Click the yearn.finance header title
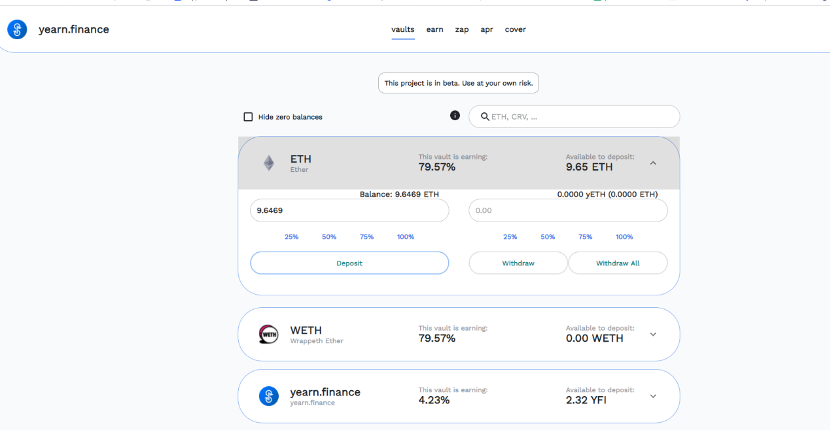Viewport: 830px width, 430px height. coord(74,30)
